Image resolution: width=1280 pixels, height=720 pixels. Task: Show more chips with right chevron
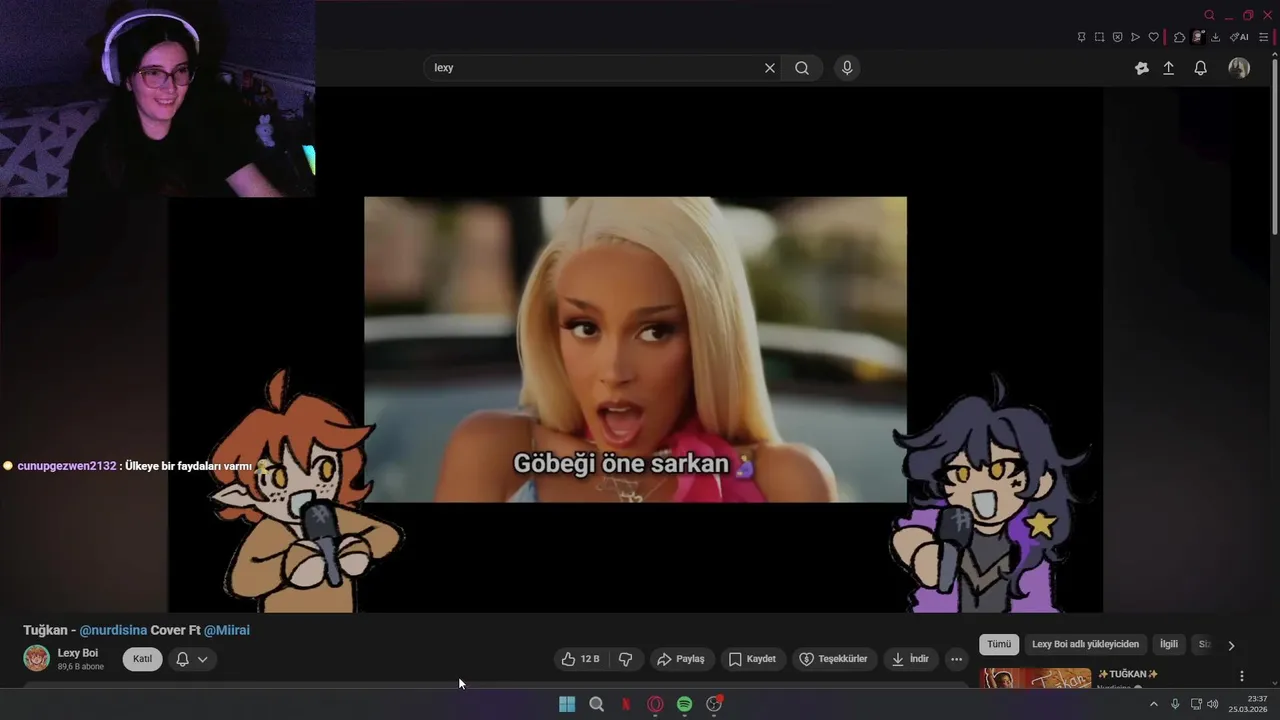tap(1231, 645)
